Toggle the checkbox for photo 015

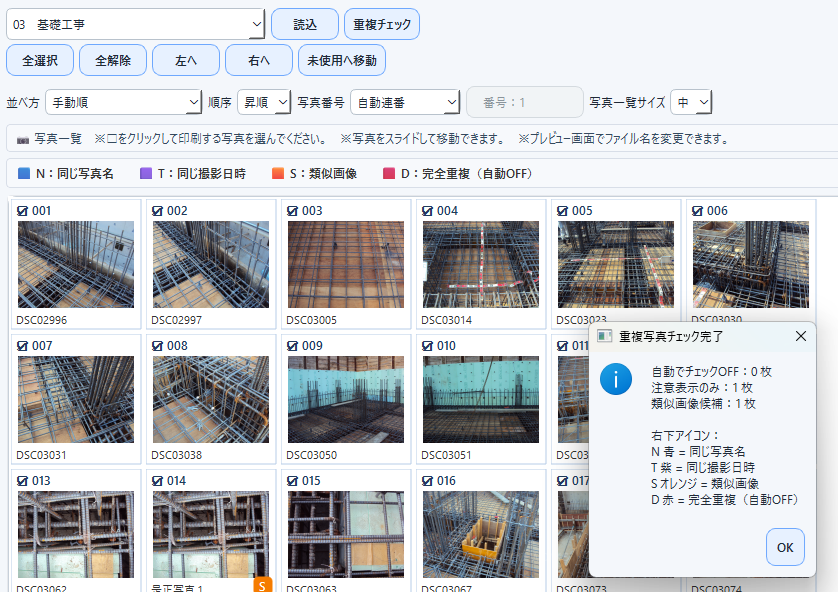click(292, 481)
